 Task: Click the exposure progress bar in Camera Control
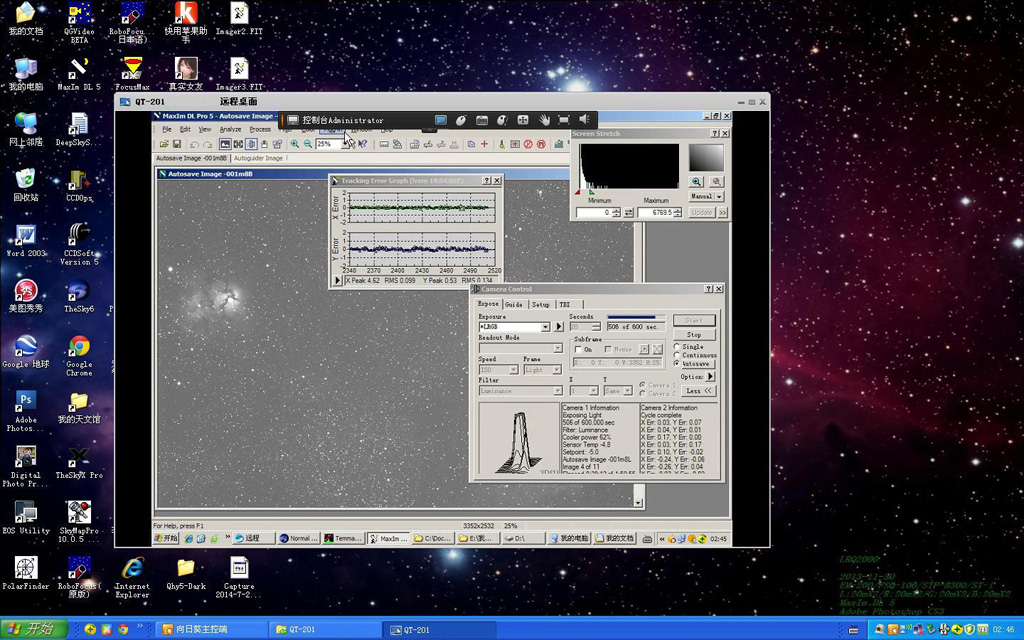(x=635, y=317)
